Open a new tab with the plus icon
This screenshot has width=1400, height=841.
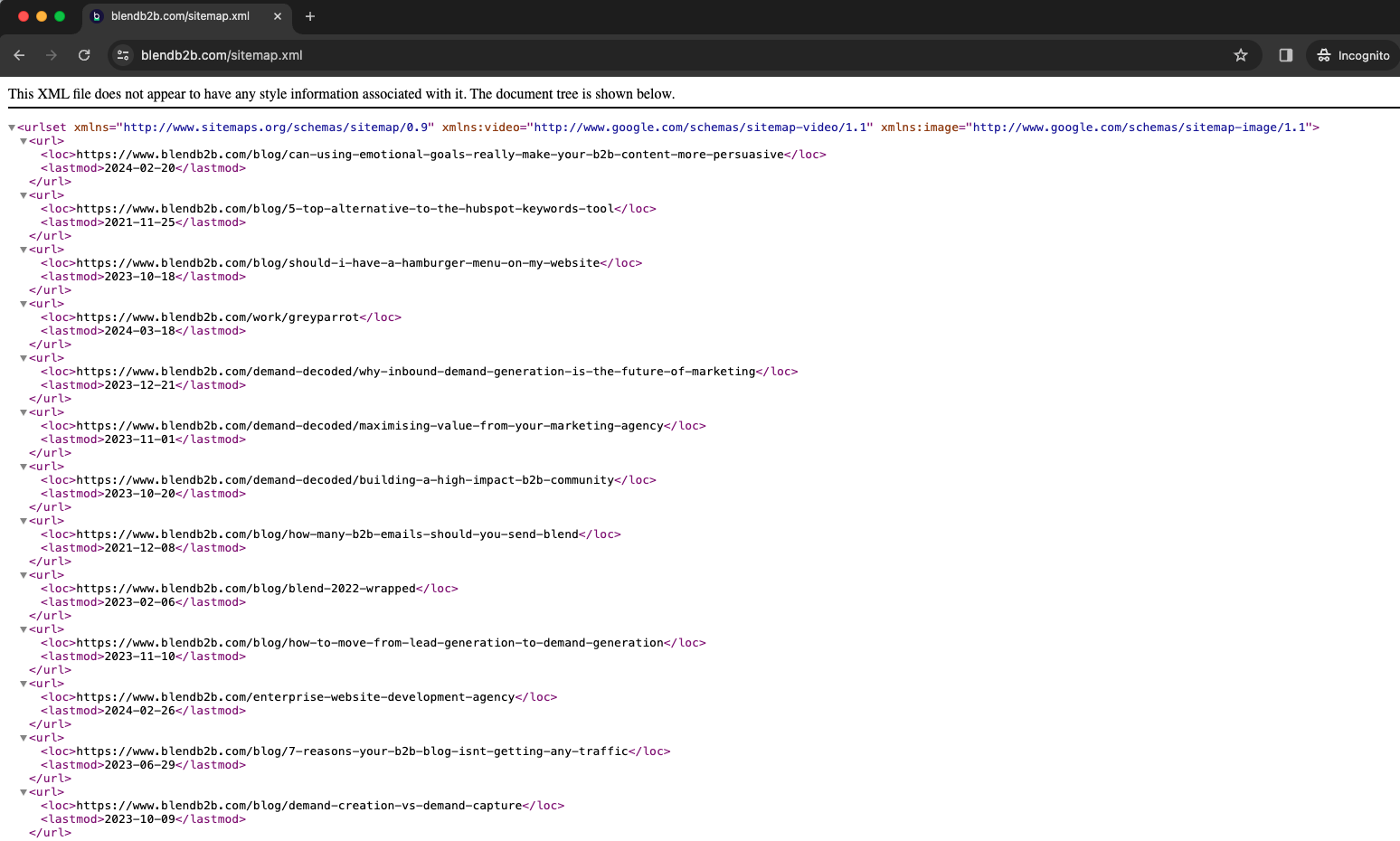(x=310, y=16)
